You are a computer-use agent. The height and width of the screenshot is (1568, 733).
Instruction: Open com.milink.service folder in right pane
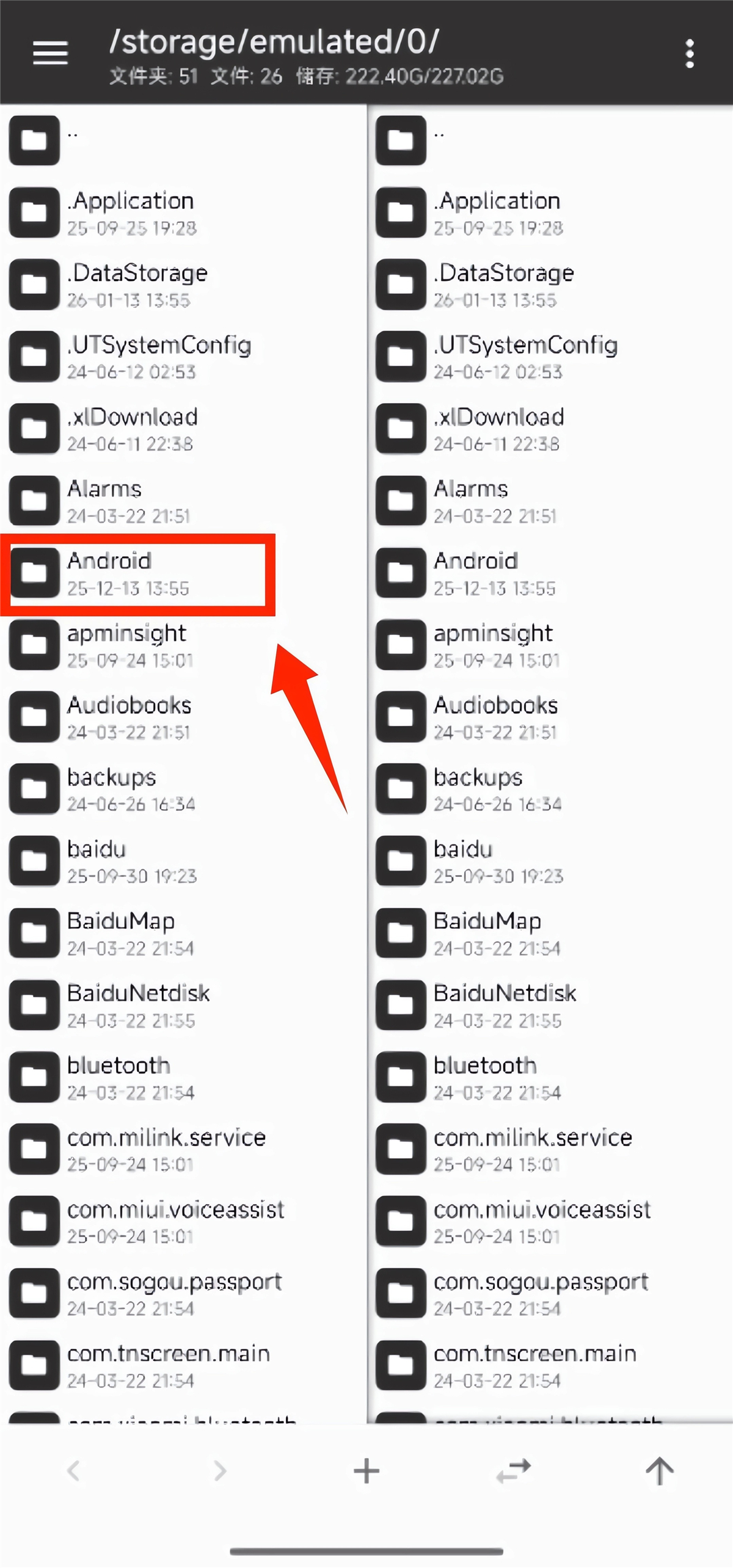(x=550, y=1149)
